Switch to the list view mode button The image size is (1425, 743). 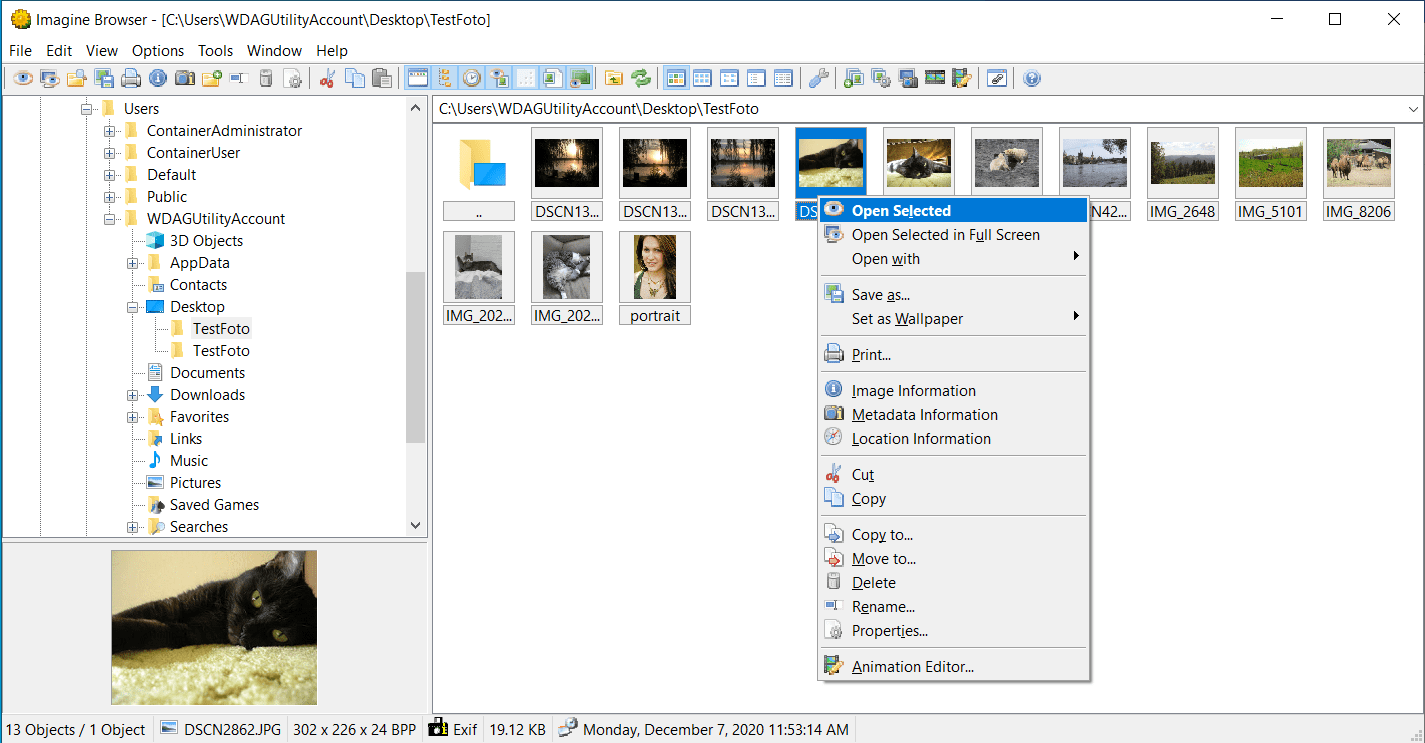tap(757, 78)
